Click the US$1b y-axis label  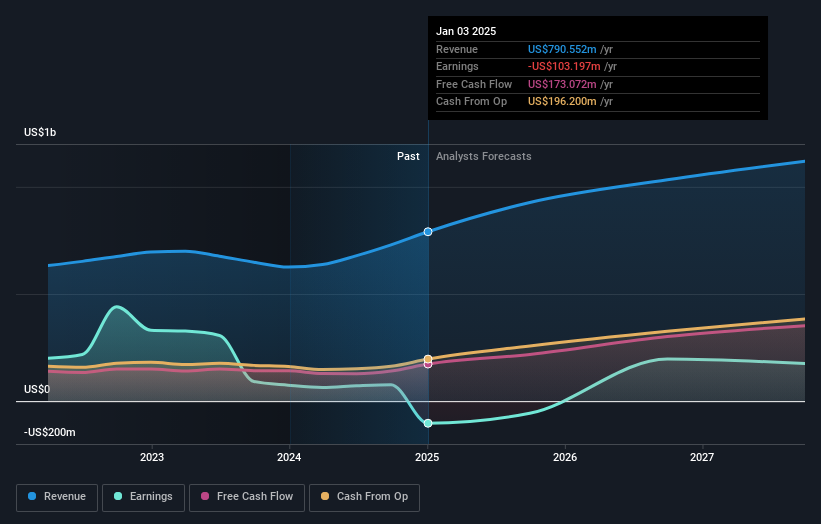point(40,132)
